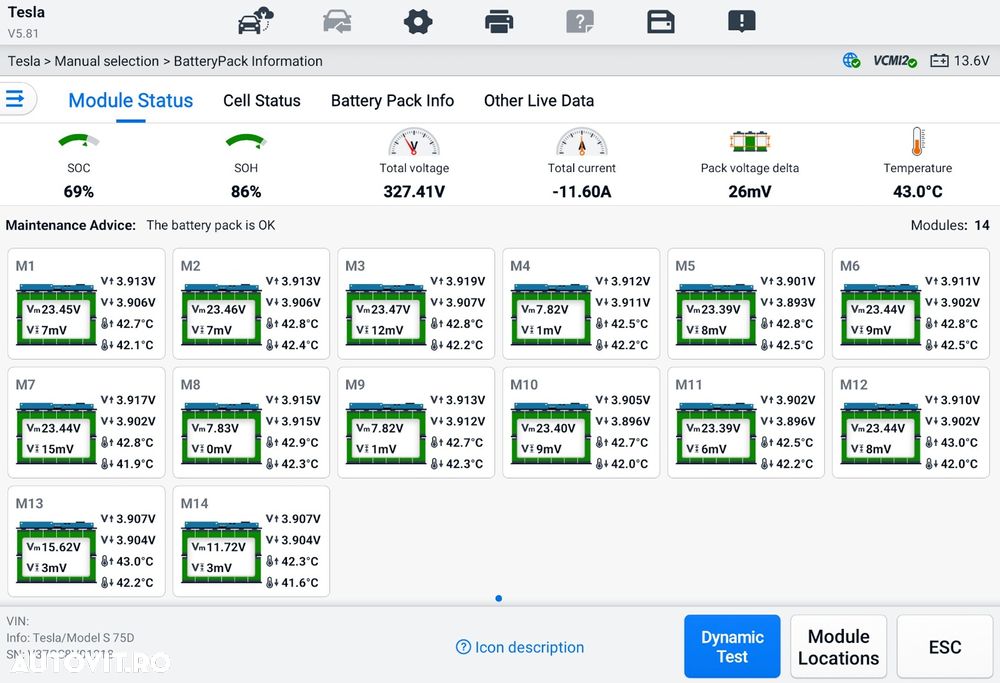Select the M2 module card

[251, 304]
